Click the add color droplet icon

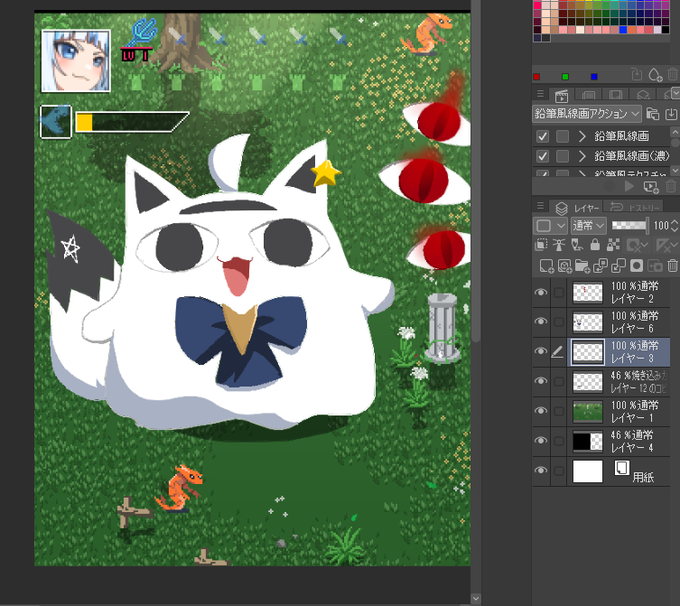point(655,75)
